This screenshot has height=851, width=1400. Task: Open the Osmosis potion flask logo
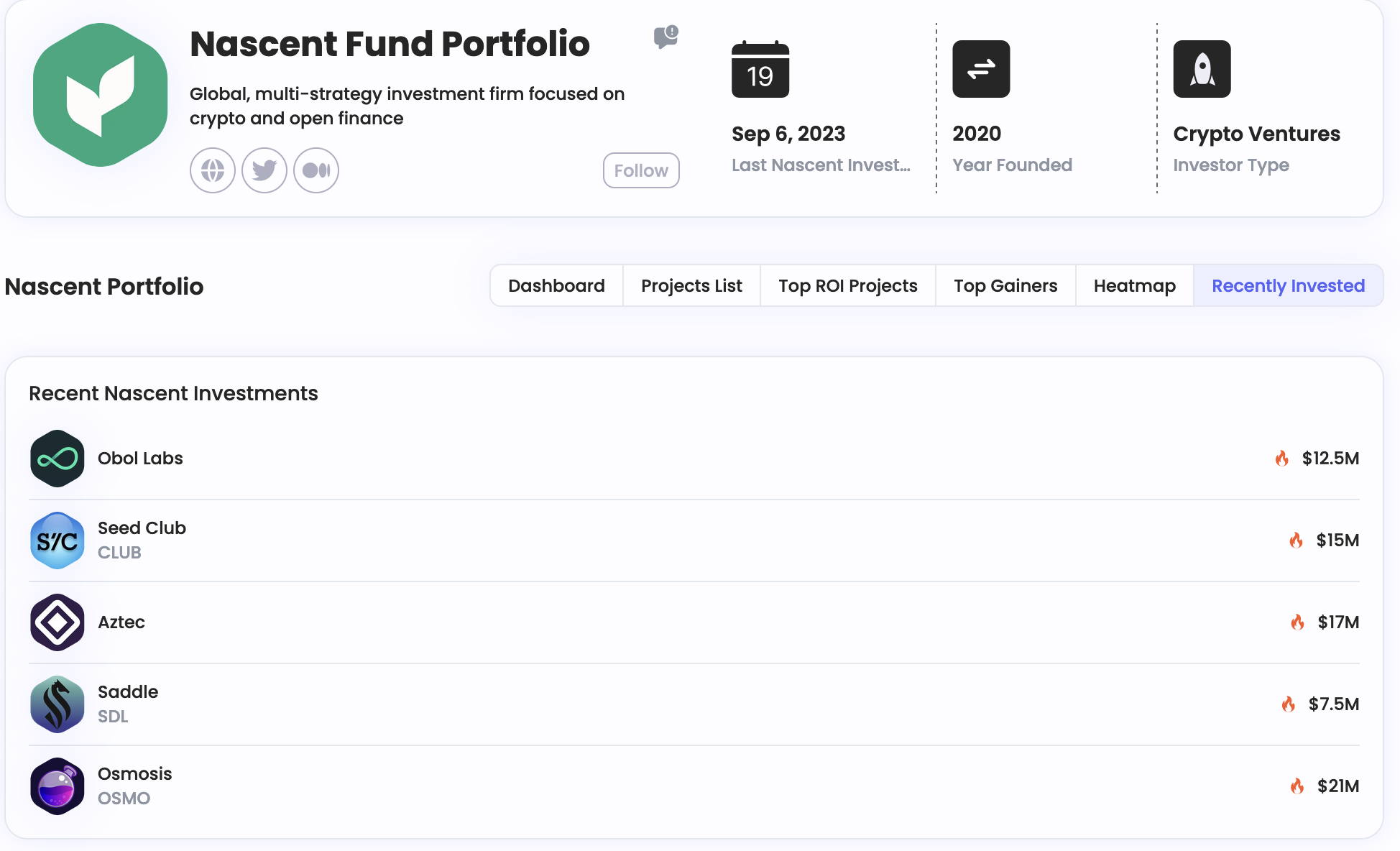click(57, 786)
